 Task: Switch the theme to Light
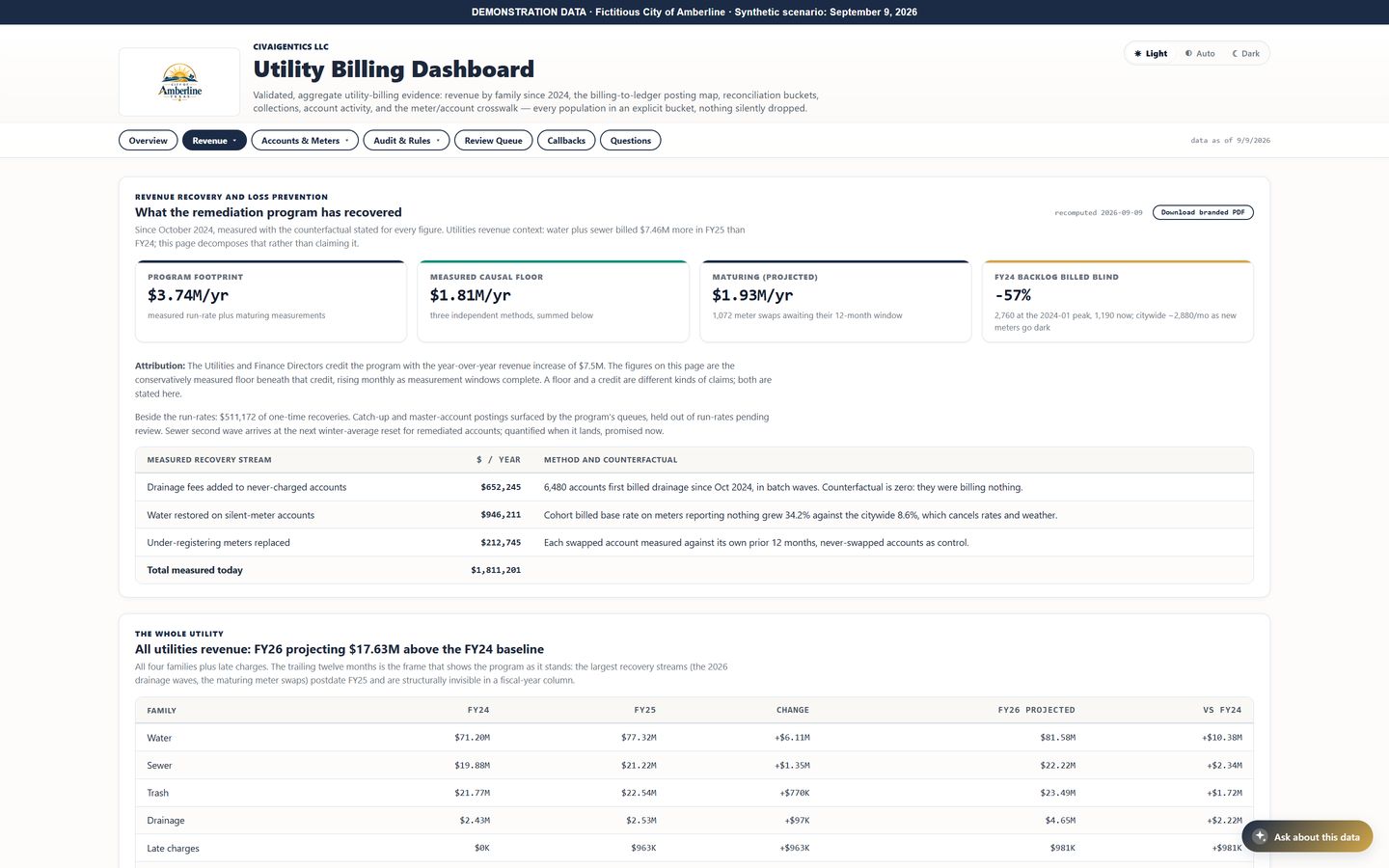pyautogui.click(x=1151, y=54)
